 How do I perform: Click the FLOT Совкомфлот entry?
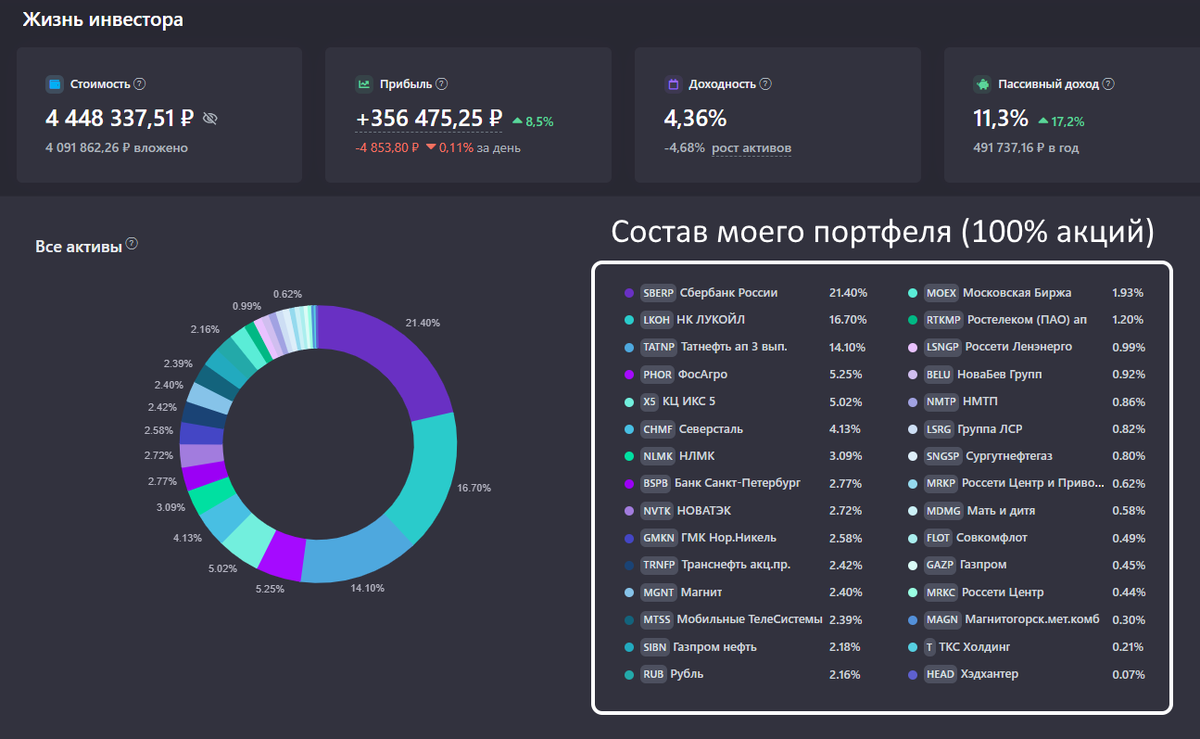[1027, 538]
